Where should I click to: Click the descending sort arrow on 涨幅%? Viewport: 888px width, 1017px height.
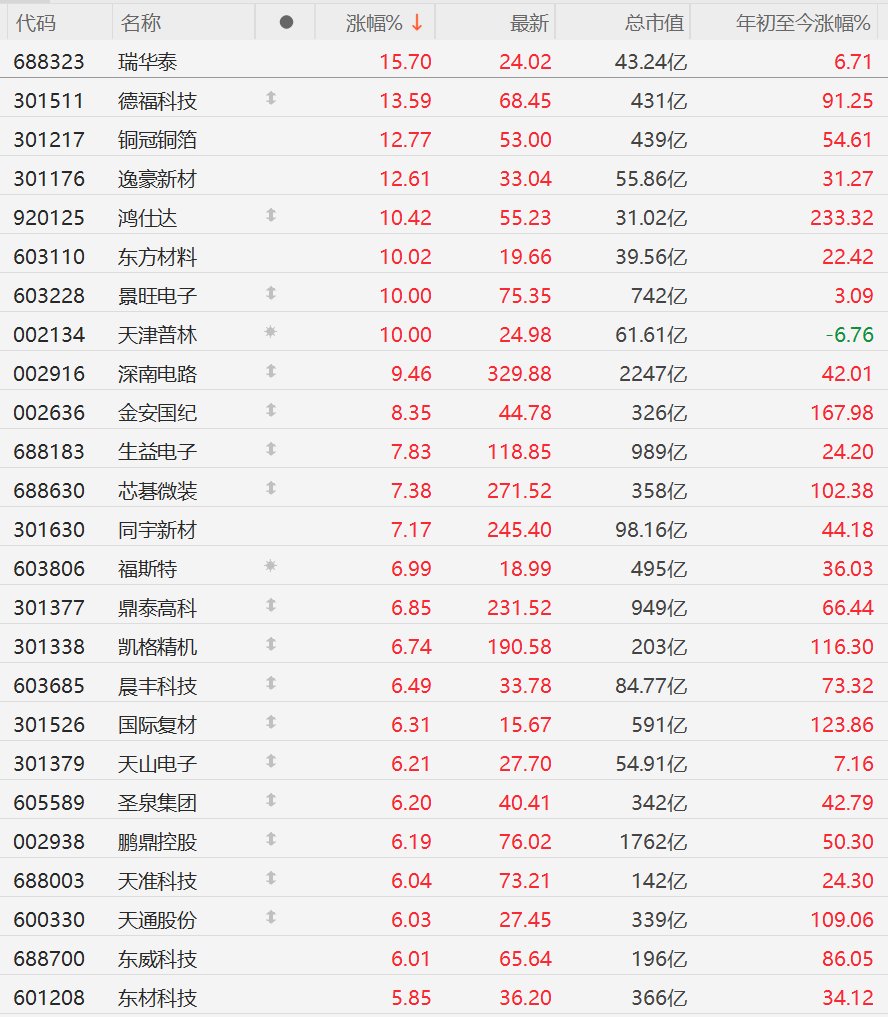416,23
